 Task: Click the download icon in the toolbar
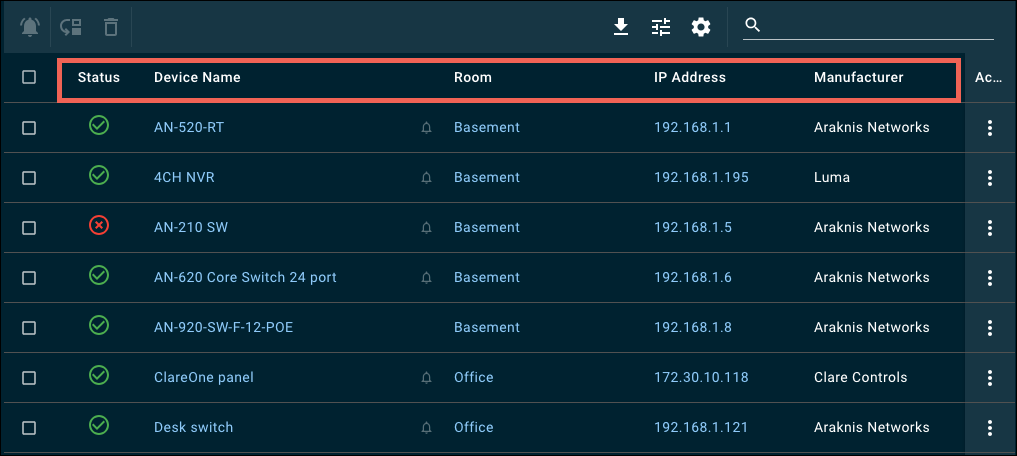tap(621, 27)
